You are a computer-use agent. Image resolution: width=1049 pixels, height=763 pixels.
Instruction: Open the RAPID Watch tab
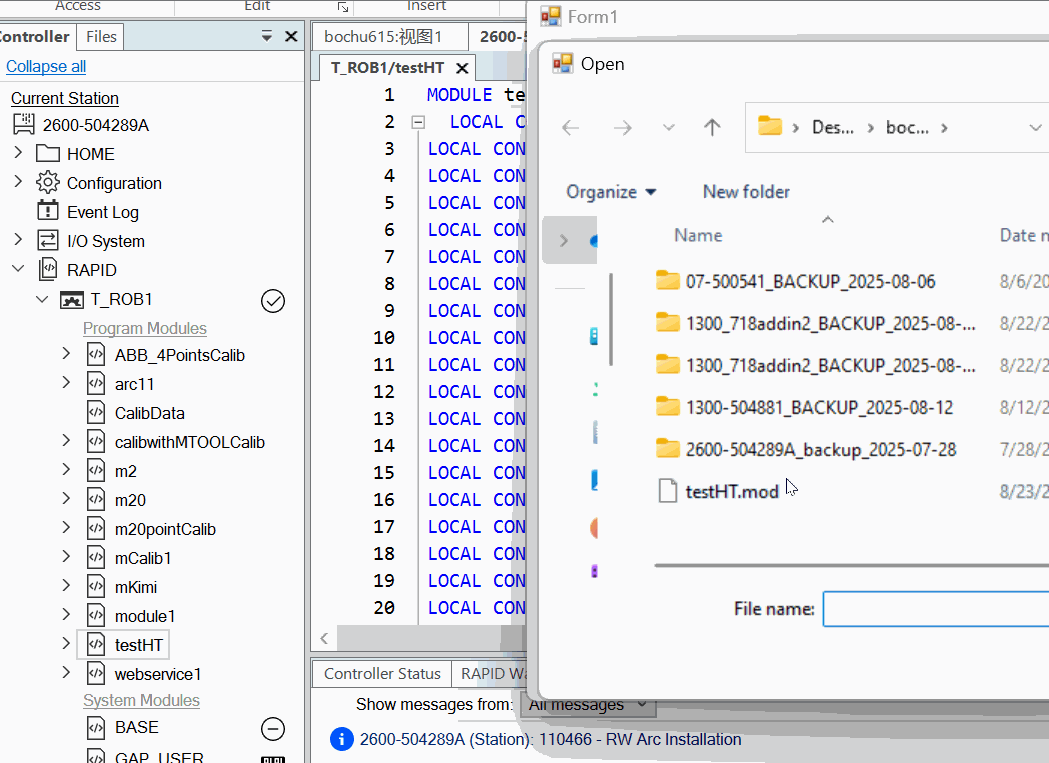click(492, 673)
